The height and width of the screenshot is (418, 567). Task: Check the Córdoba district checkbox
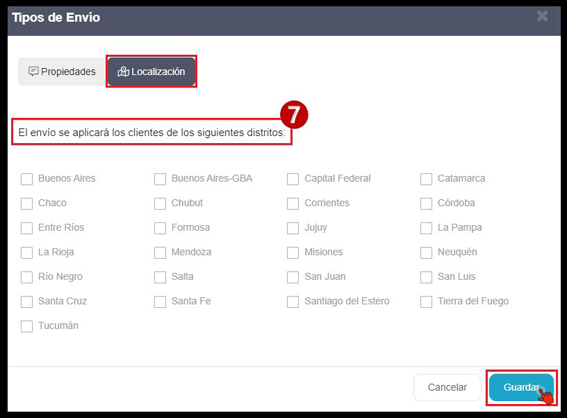pos(426,203)
